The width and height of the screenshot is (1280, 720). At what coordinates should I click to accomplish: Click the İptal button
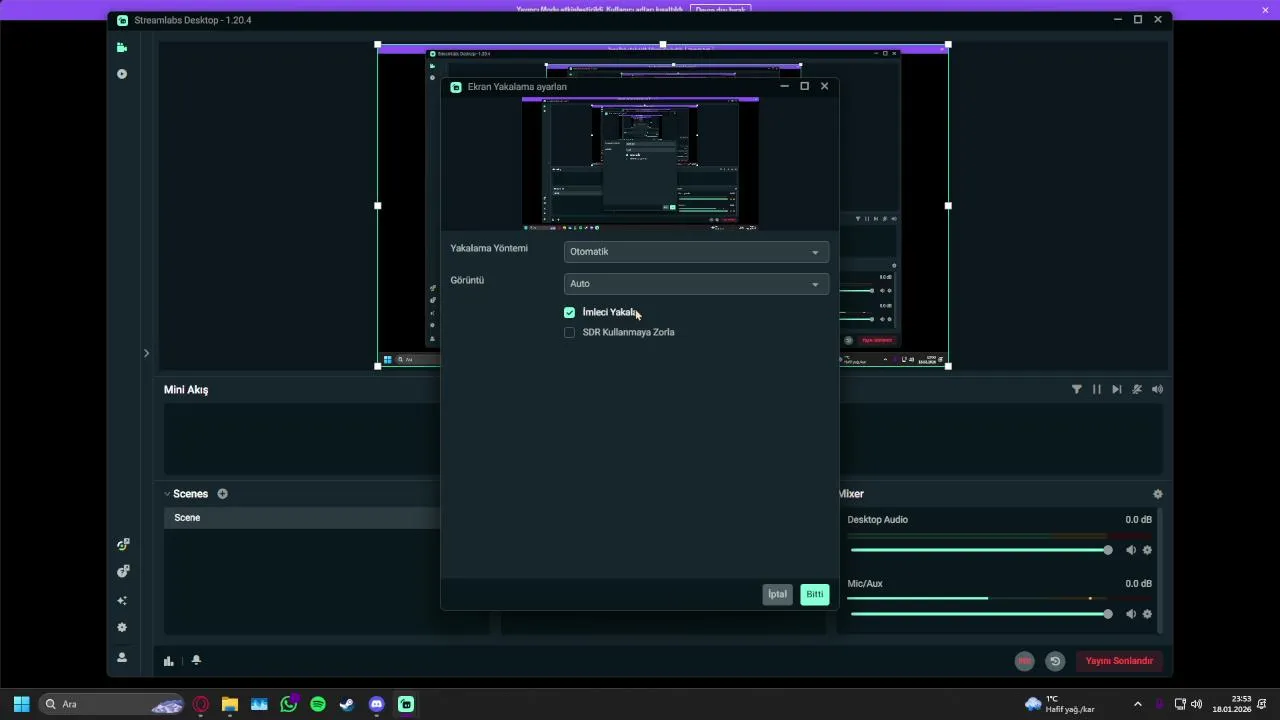778,594
